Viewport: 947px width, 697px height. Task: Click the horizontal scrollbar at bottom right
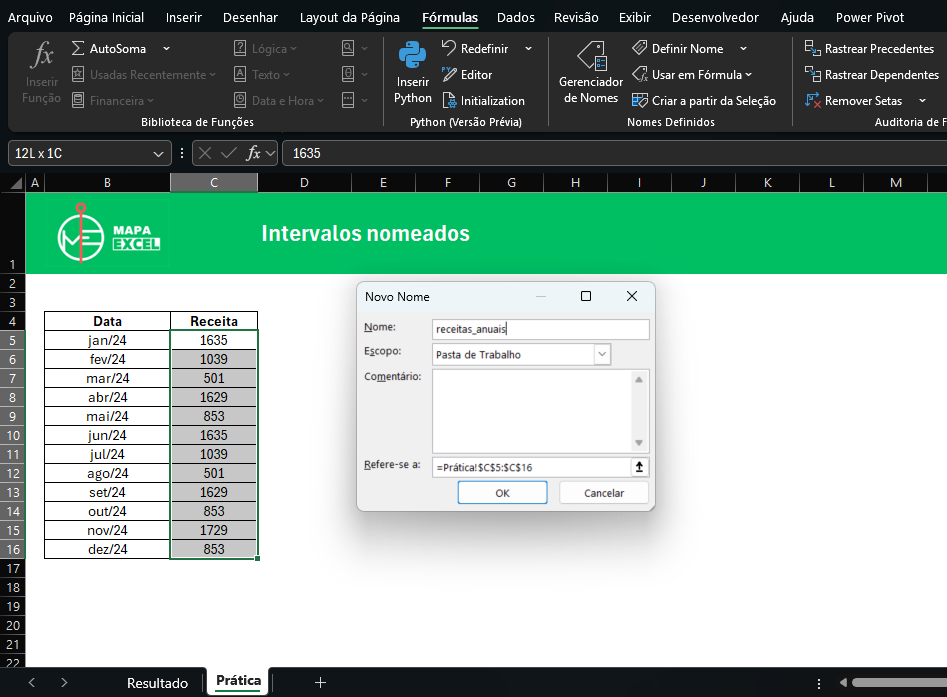(x=899, y=683)
